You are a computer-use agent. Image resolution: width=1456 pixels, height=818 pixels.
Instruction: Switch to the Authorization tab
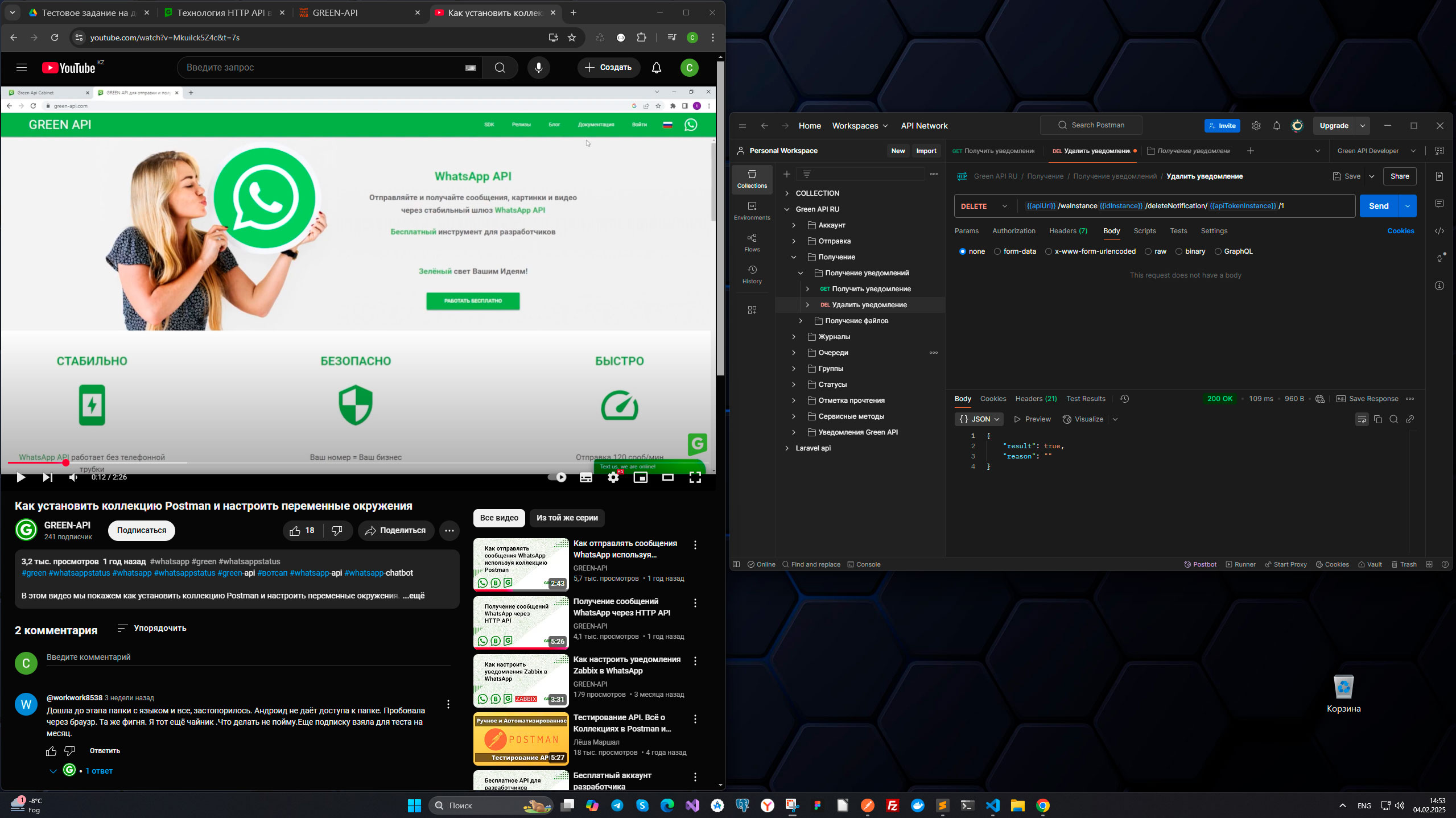1013,231
